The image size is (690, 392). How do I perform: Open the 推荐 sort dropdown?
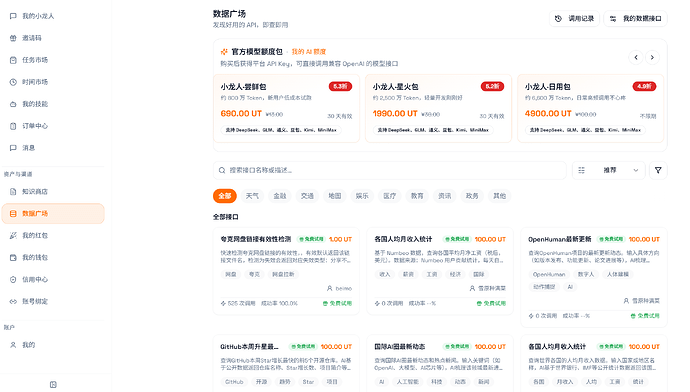(609, 170)
